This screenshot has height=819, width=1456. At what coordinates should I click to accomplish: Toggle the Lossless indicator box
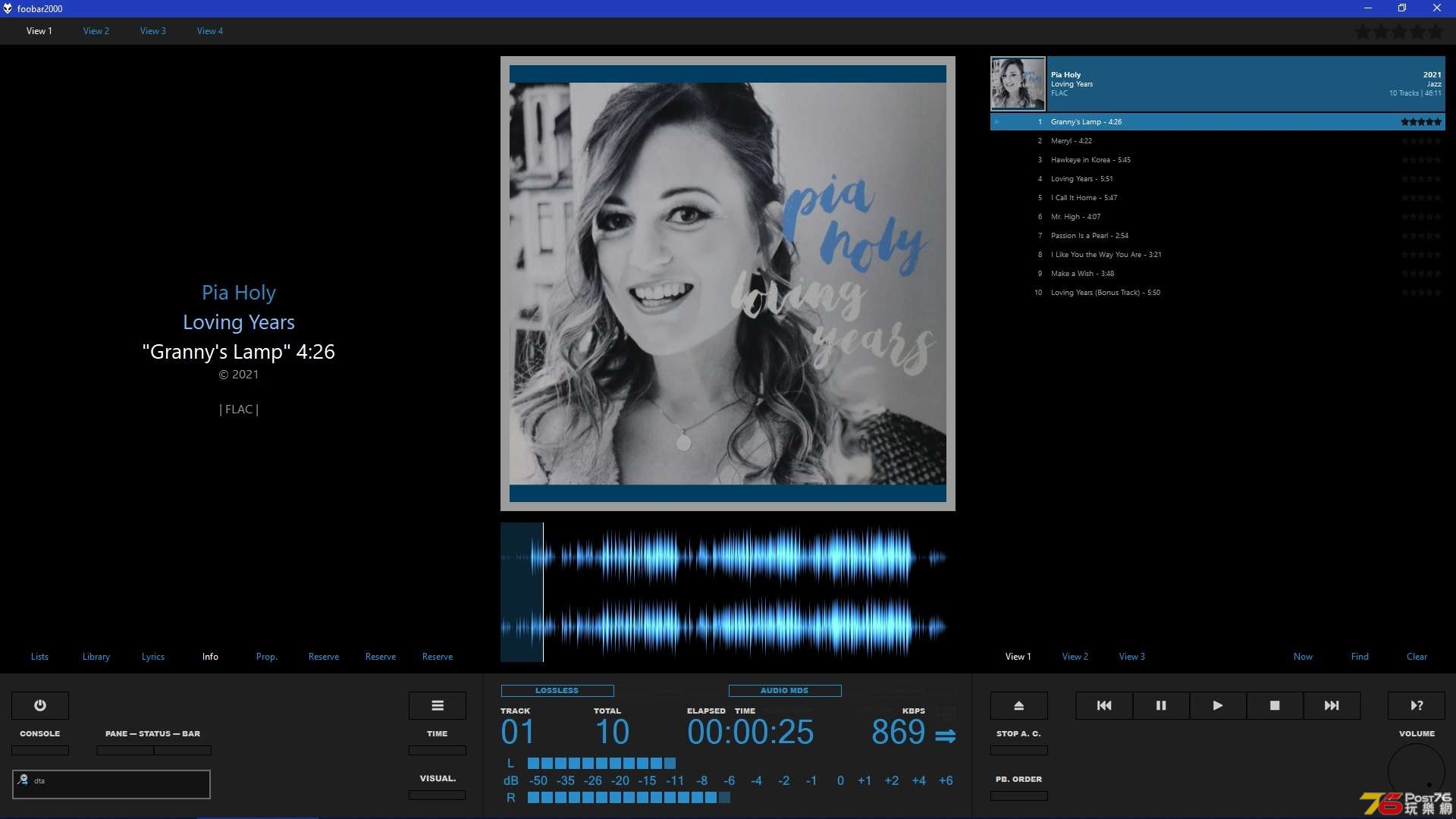[557, 691]
